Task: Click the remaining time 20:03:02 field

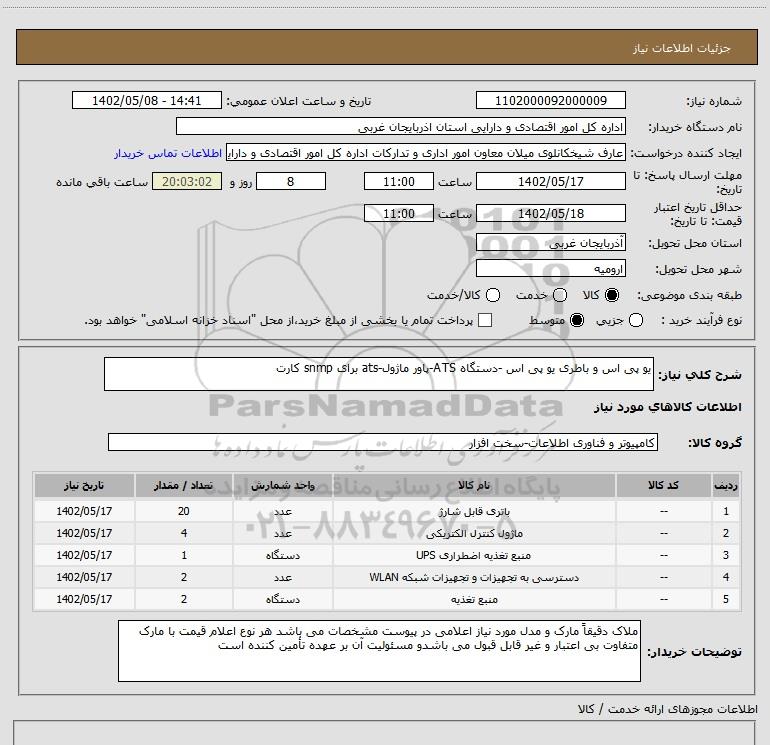Action: click(x=187, y=181)
